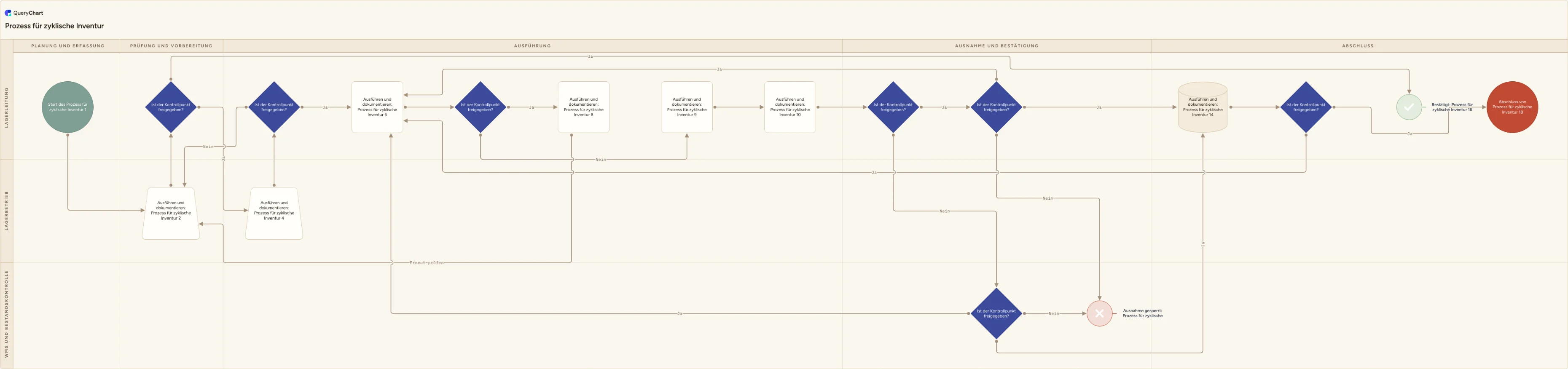Select the process box Inventur 10
Image resolution: width=1568 pixels, height=369 pixels.
pos(790,107)
